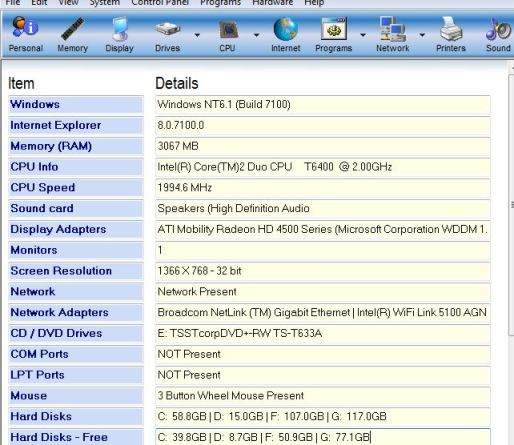Click the Screen Resolution item label

click(x=76, y=271)
